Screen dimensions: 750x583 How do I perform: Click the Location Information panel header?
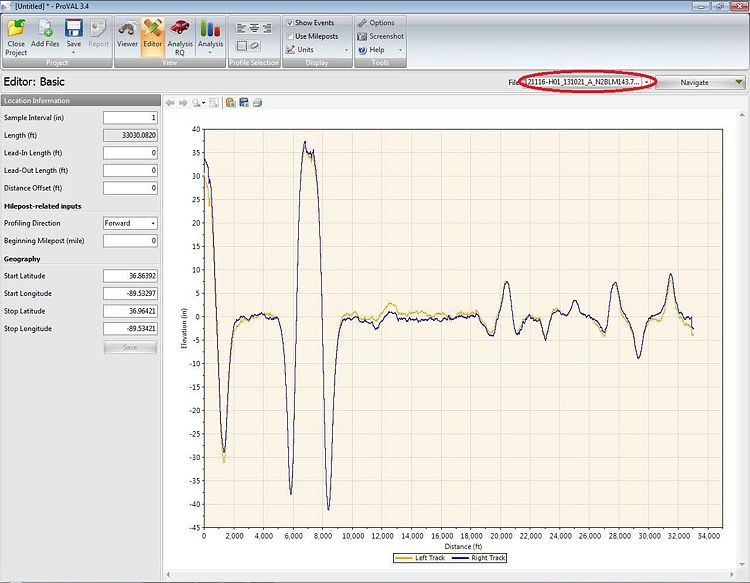click(81, 100)
